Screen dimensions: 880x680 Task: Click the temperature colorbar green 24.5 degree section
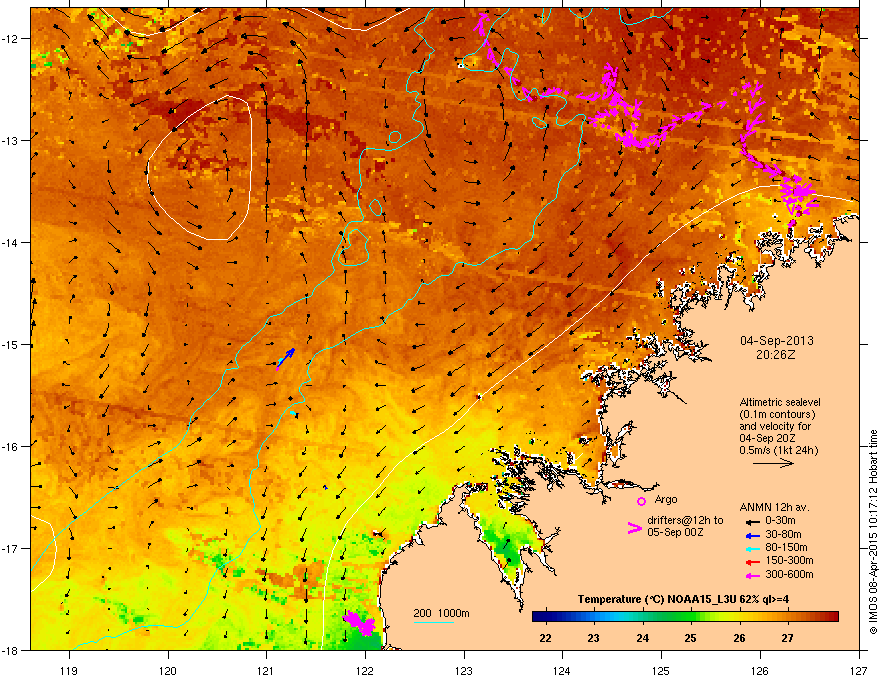pos(667,617)
